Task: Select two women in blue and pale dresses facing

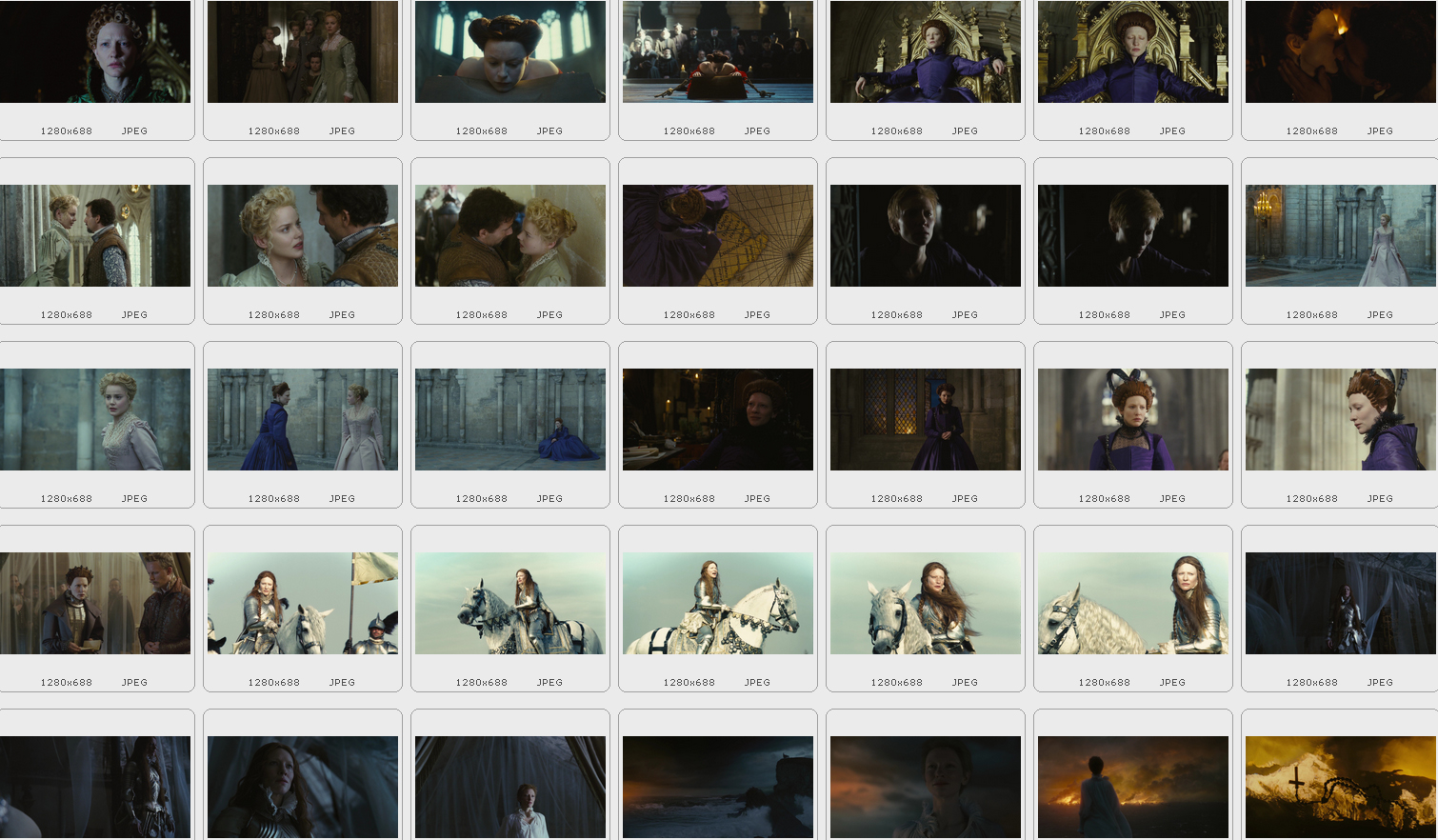Action: (x=303, y=419)
